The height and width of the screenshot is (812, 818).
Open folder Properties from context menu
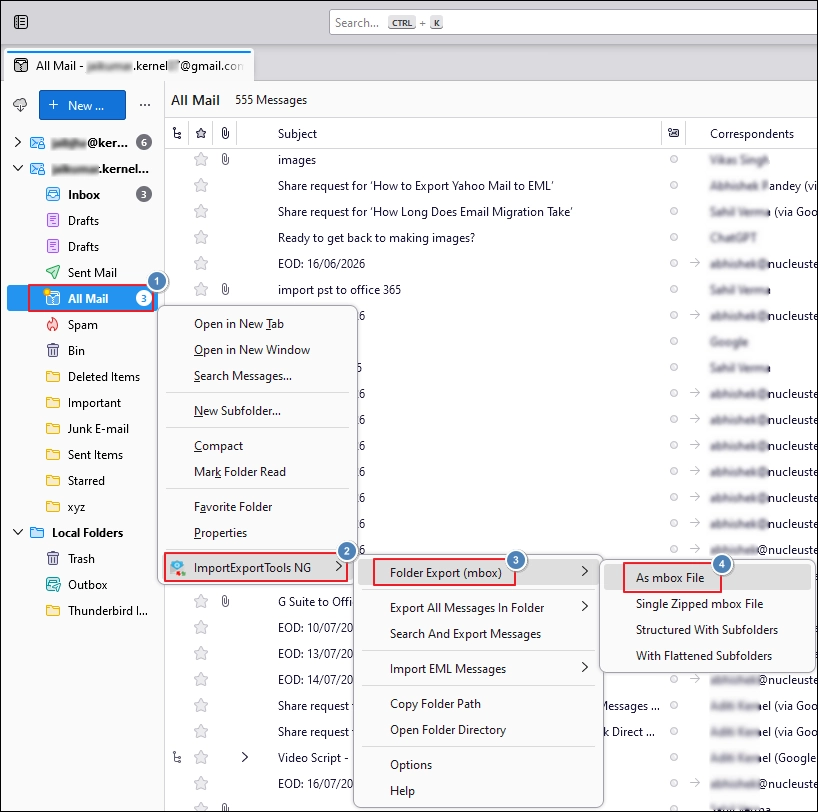click(x=220, y=533)
